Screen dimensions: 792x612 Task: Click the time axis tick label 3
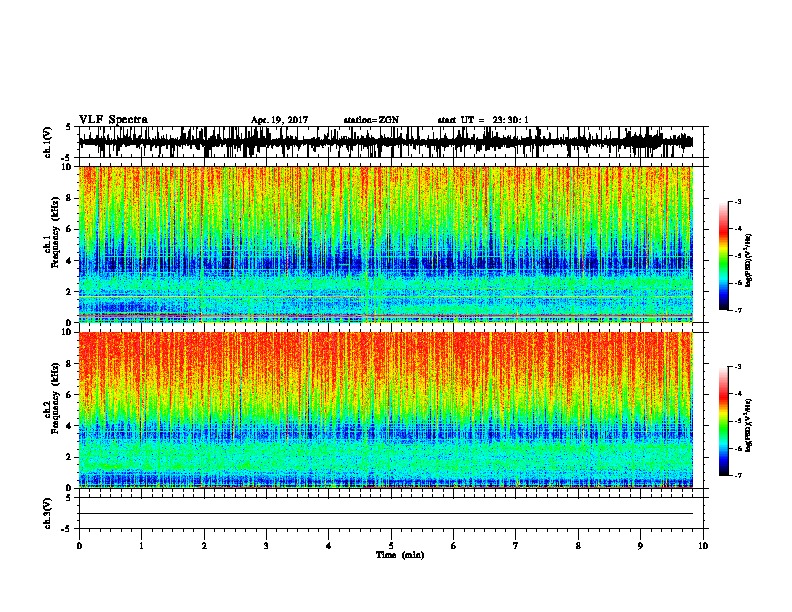tap(266, 546)
